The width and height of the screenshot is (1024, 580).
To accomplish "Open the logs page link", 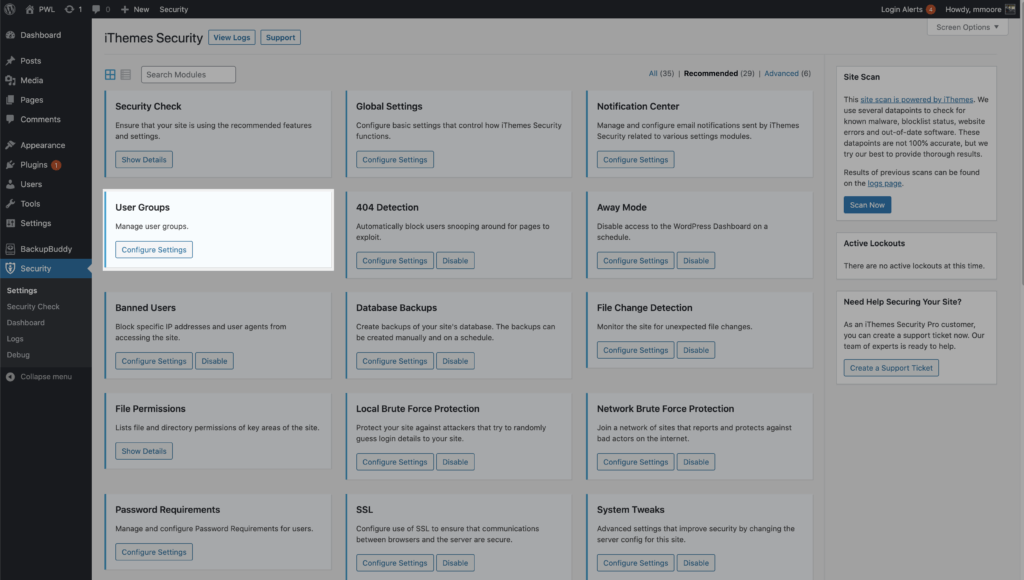I will click(x=884, y=184).
